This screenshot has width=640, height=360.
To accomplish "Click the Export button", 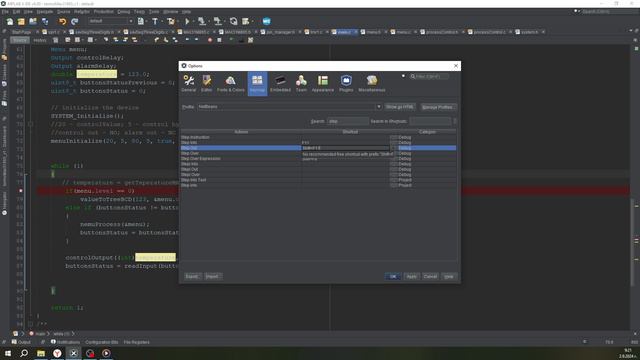I will coord(192,276).
